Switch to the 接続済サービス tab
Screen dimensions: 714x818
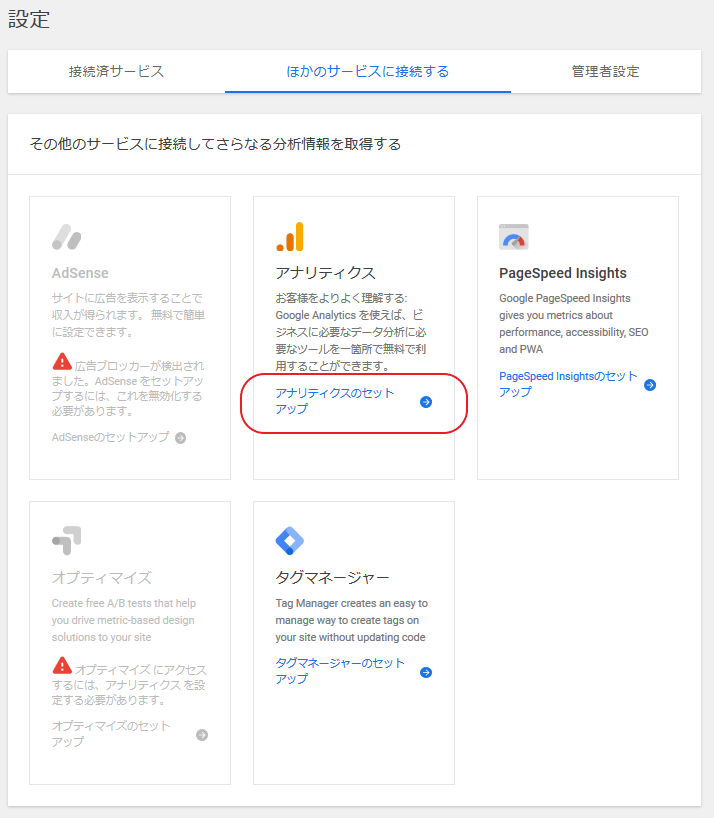coord(116,72)
